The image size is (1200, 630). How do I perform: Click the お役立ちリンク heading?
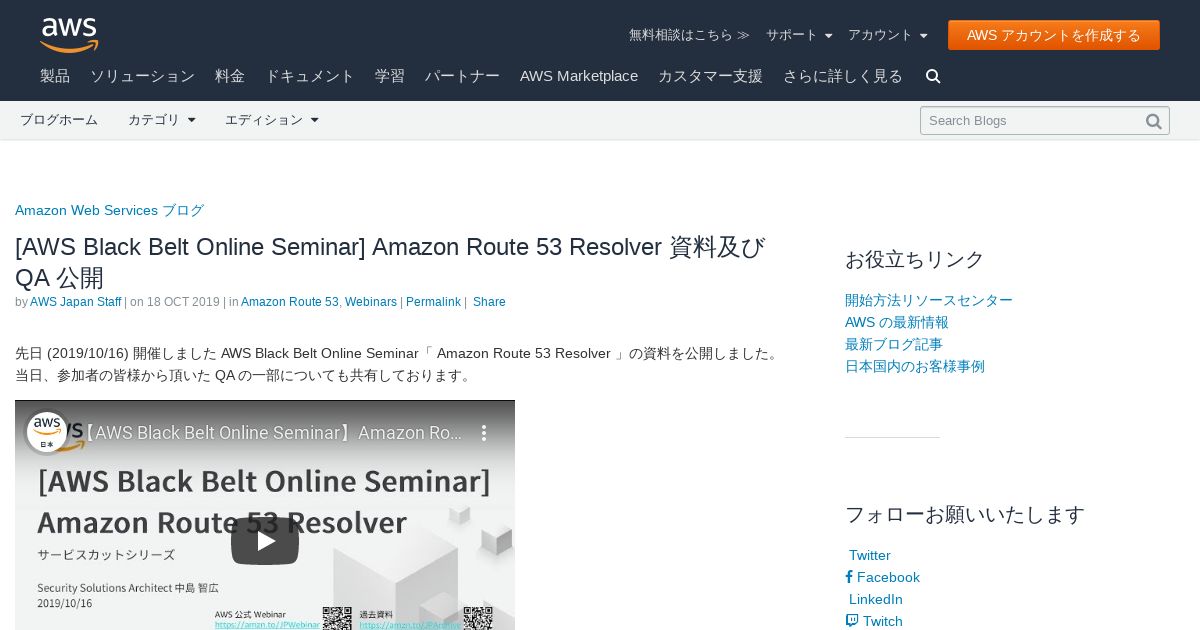[x=915, y=259]
